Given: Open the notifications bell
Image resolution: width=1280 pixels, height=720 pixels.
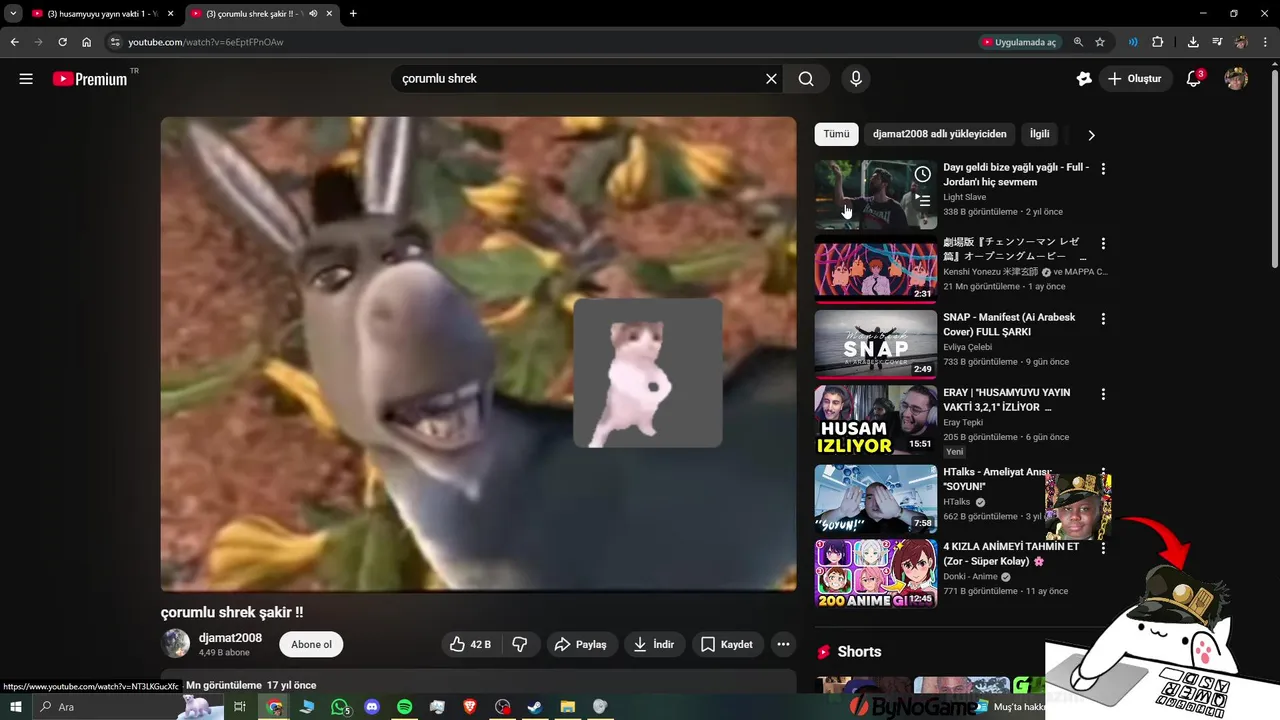Looking at the screenshot, I should (x=1193, y=79).
